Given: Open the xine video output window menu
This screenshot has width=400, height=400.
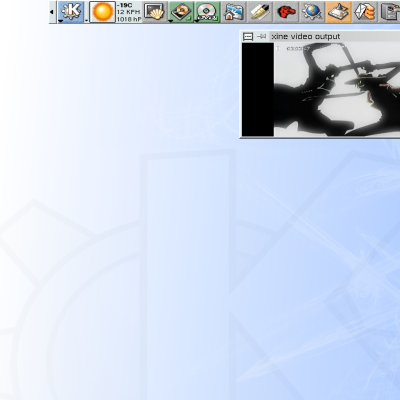Looking at the screenshot, I should (x=248, y=37).
